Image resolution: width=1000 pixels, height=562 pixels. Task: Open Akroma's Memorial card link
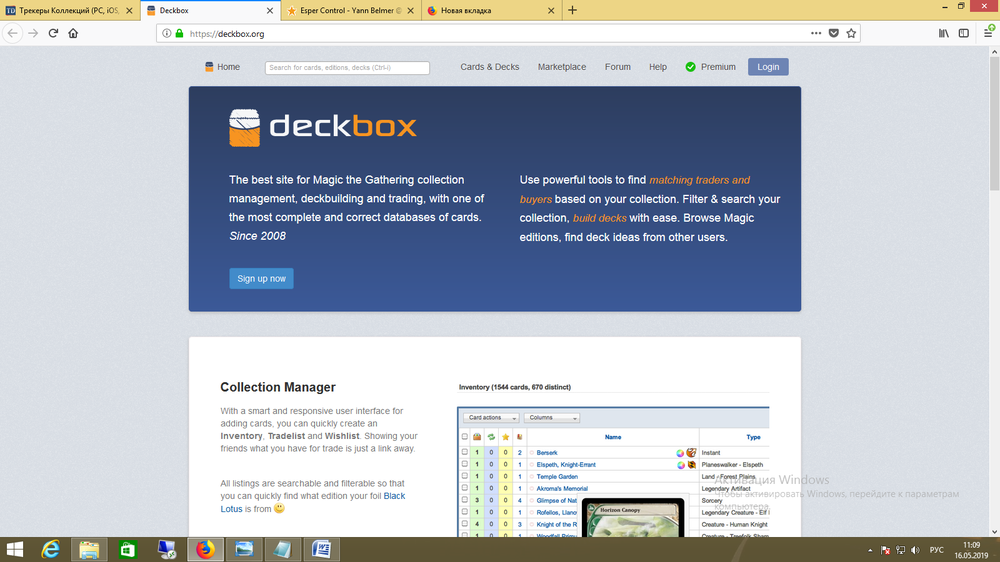click(x=562, y=489)
